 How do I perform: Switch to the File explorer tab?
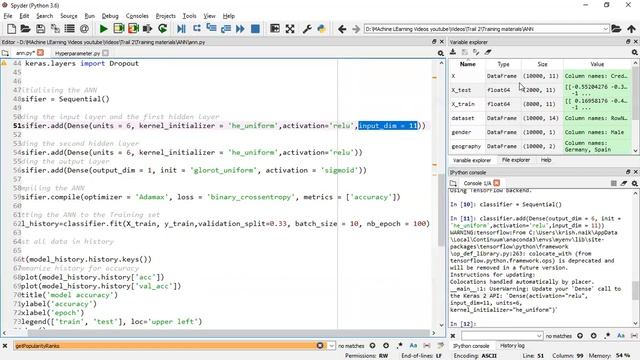(x=516, y=160)
